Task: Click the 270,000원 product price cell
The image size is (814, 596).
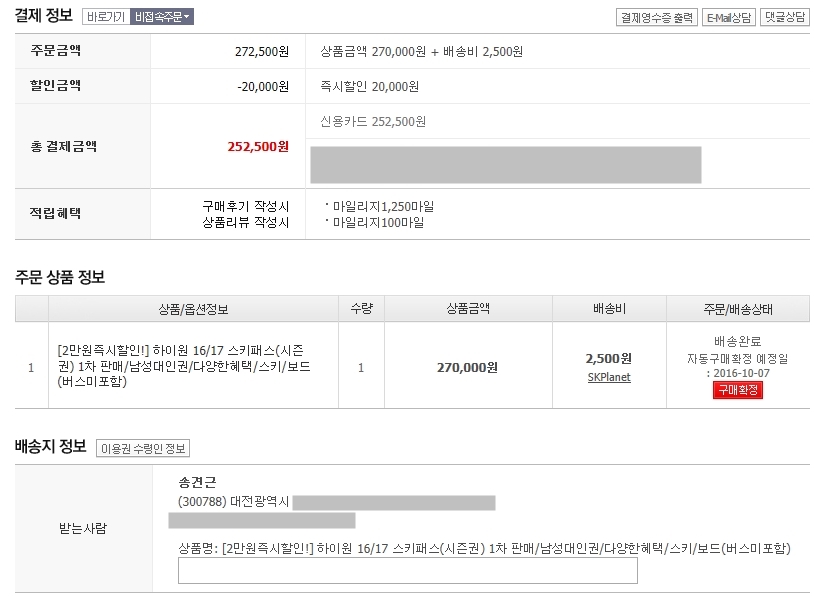Action: 467,368
